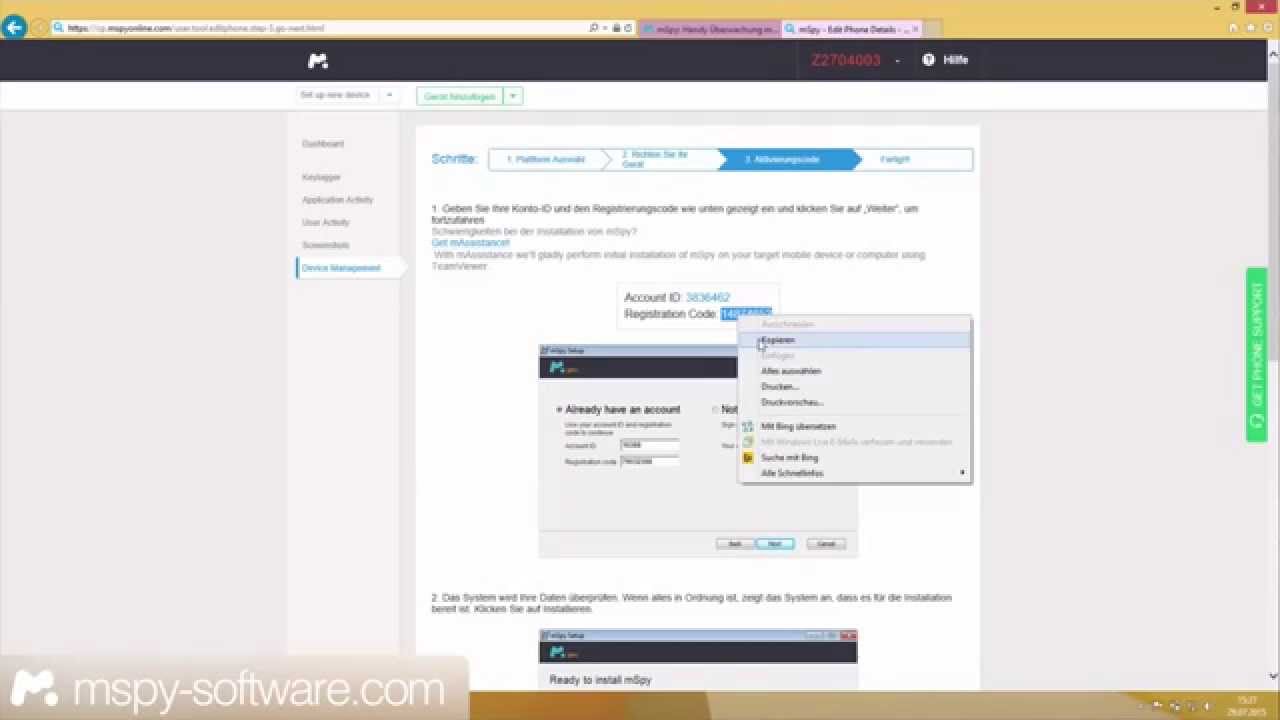Open the Hilfe link in header
The width and height of the screenshot is (1280, 720).
955,60
